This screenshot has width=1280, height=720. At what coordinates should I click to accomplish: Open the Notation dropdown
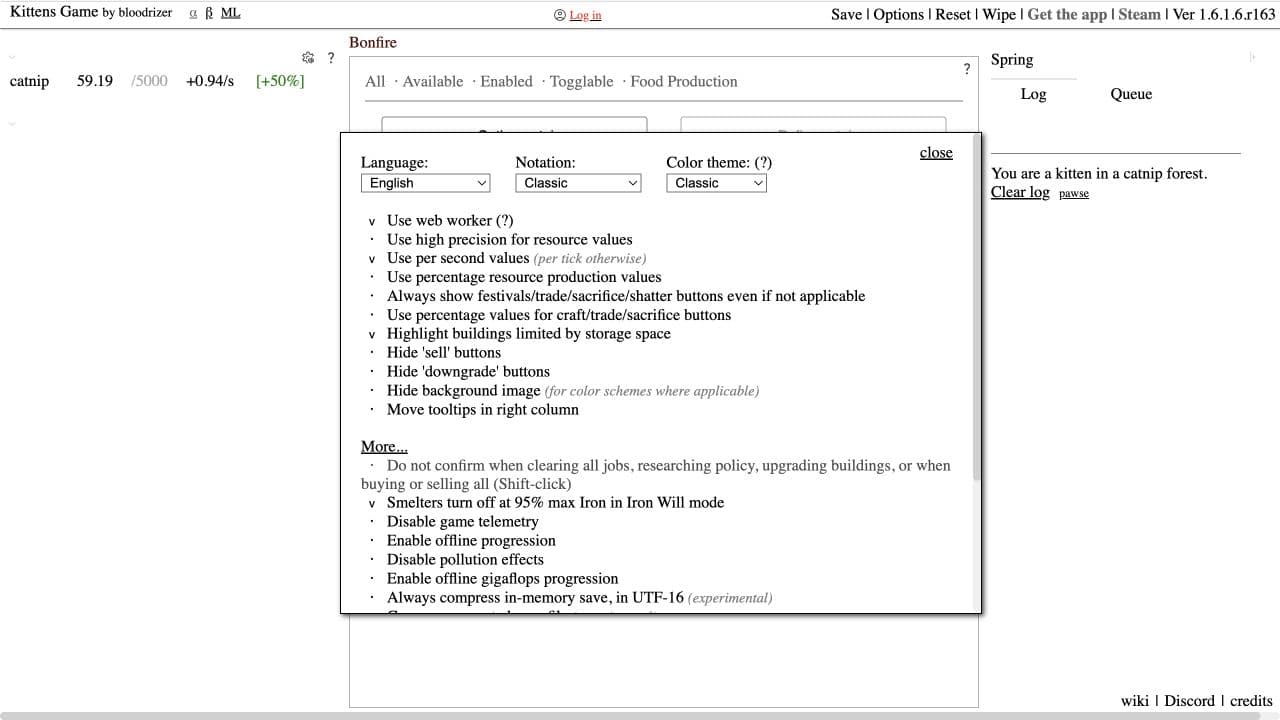click(x=577, y=183)
